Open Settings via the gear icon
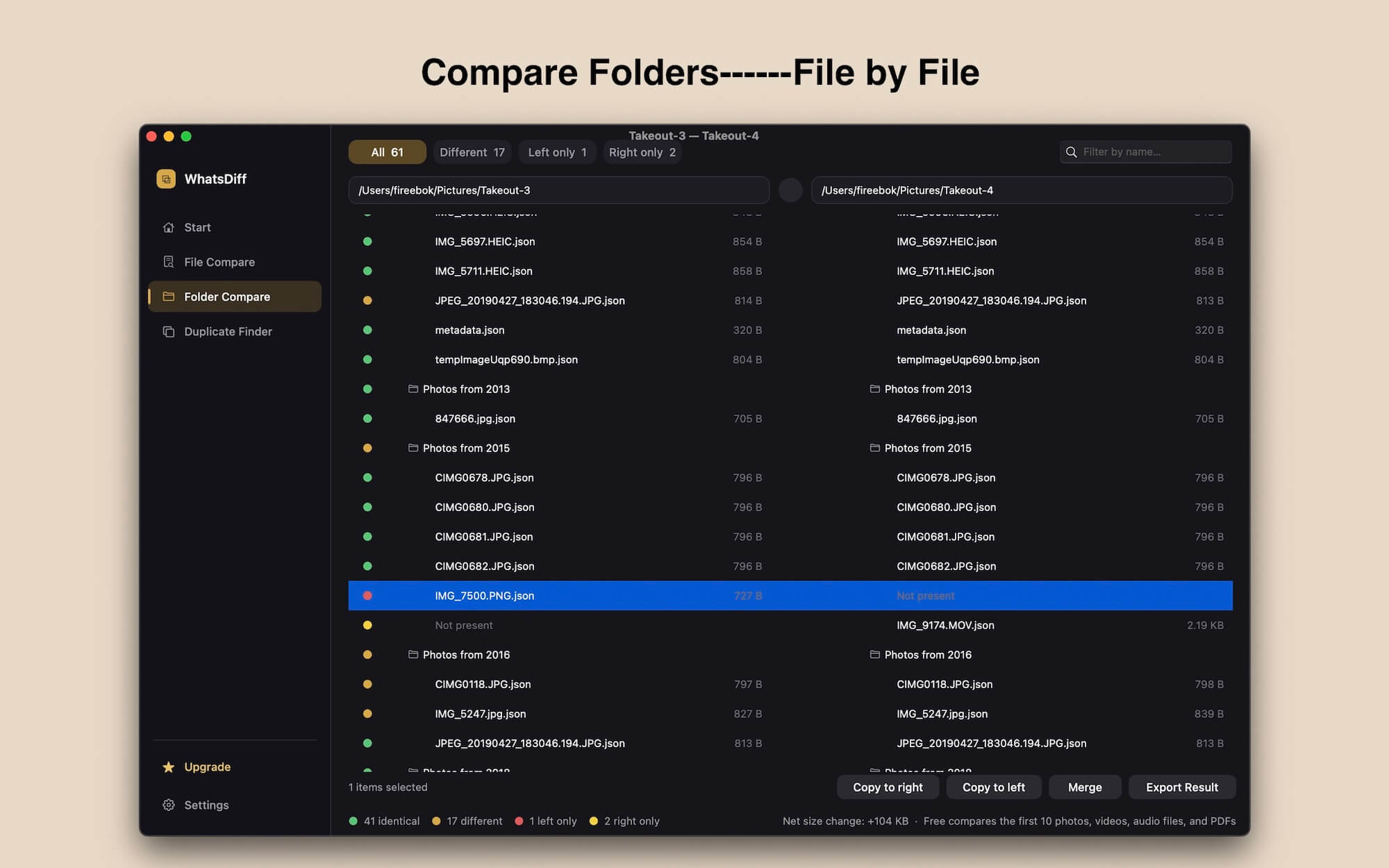The width and height of the screenshot is (1389, 868). pos(168,805)
